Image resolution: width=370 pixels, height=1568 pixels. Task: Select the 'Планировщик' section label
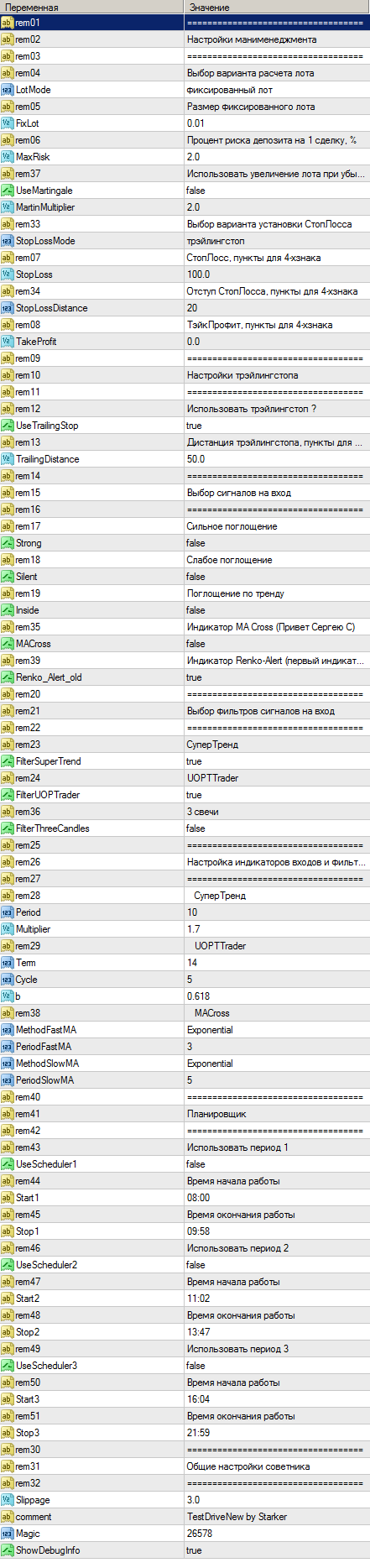coord(216,1114)
